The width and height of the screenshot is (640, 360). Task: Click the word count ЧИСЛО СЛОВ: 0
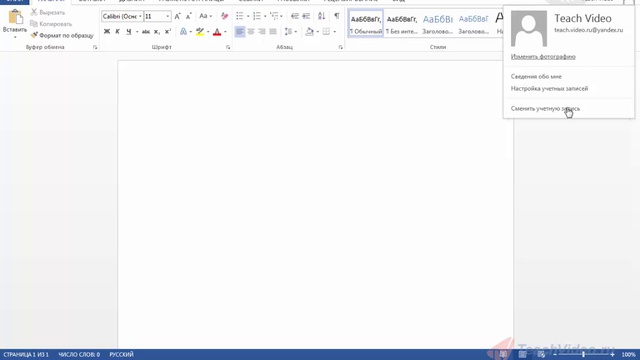pyautogui.click(x=79, y=355)
